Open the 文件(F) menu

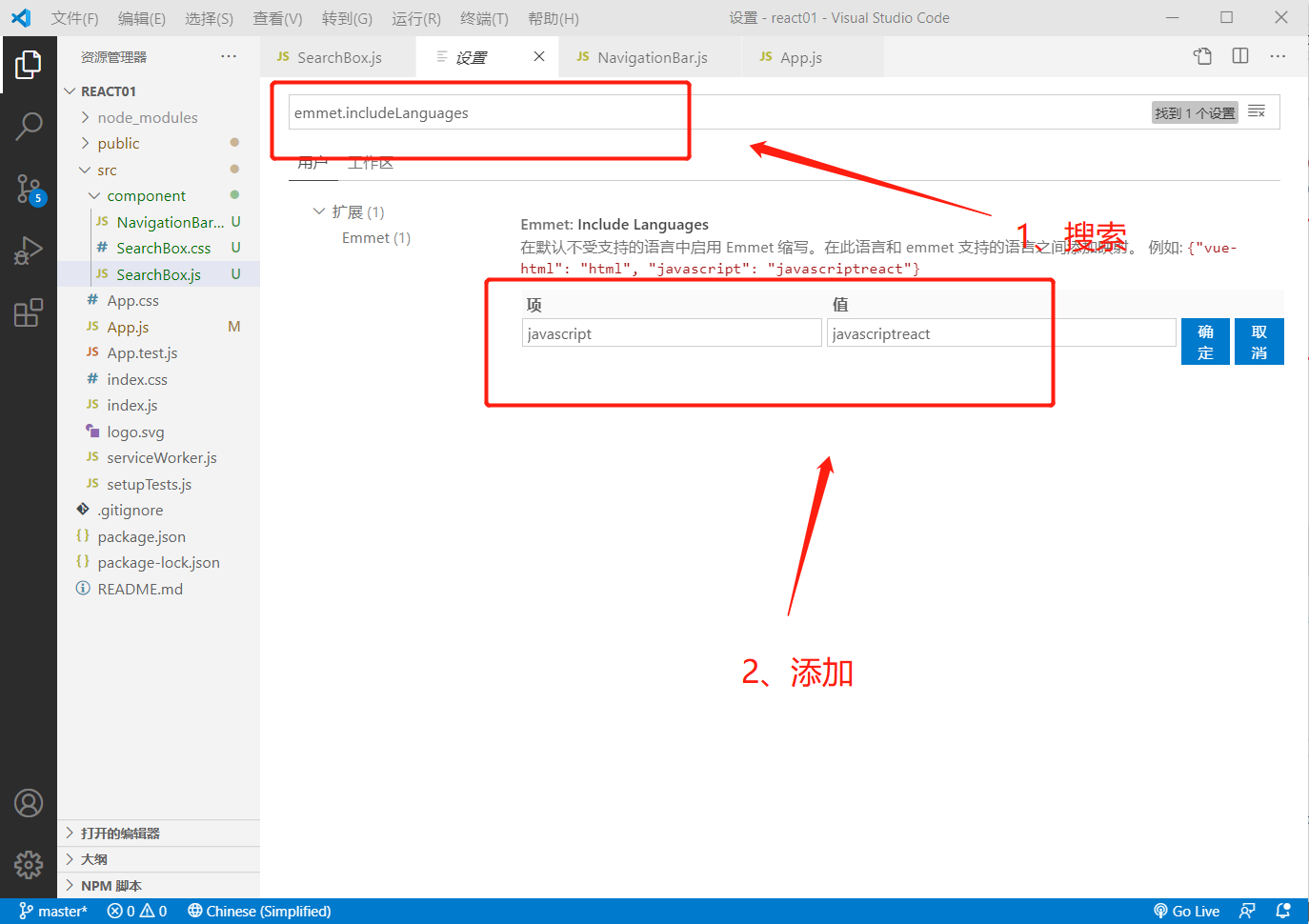pos(74,18)
